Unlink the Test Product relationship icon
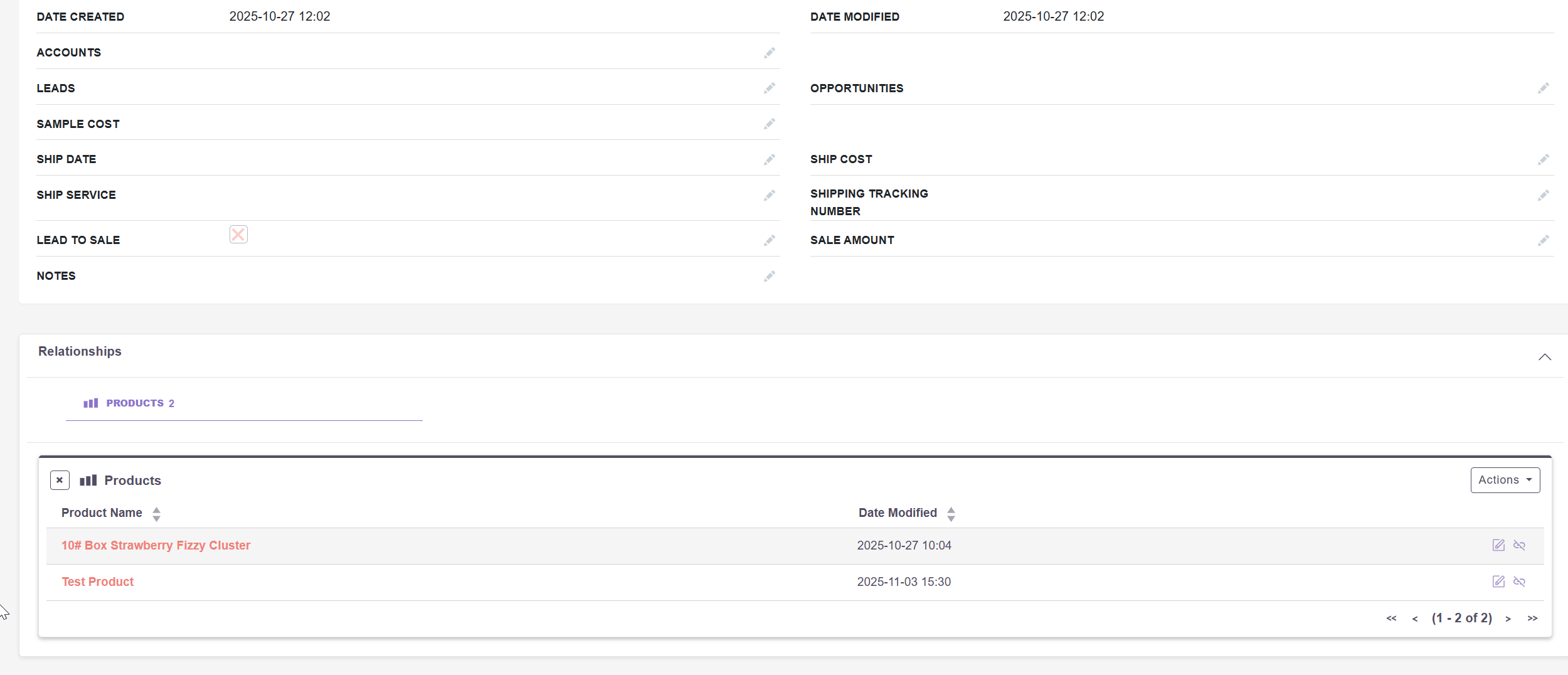Screen dimensions: 1568x675 tap(1519, 582)
